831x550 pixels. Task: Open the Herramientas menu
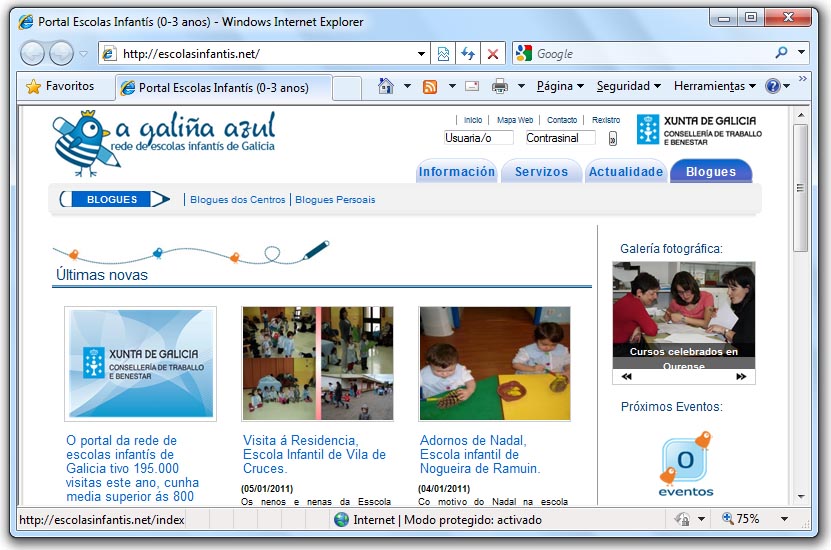[714, 86]
